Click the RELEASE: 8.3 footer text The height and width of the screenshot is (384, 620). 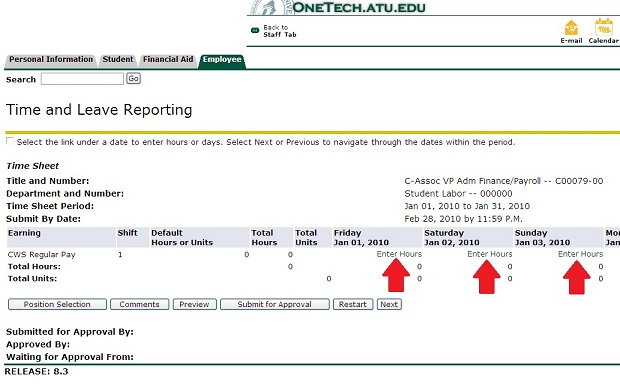point(36,372)
